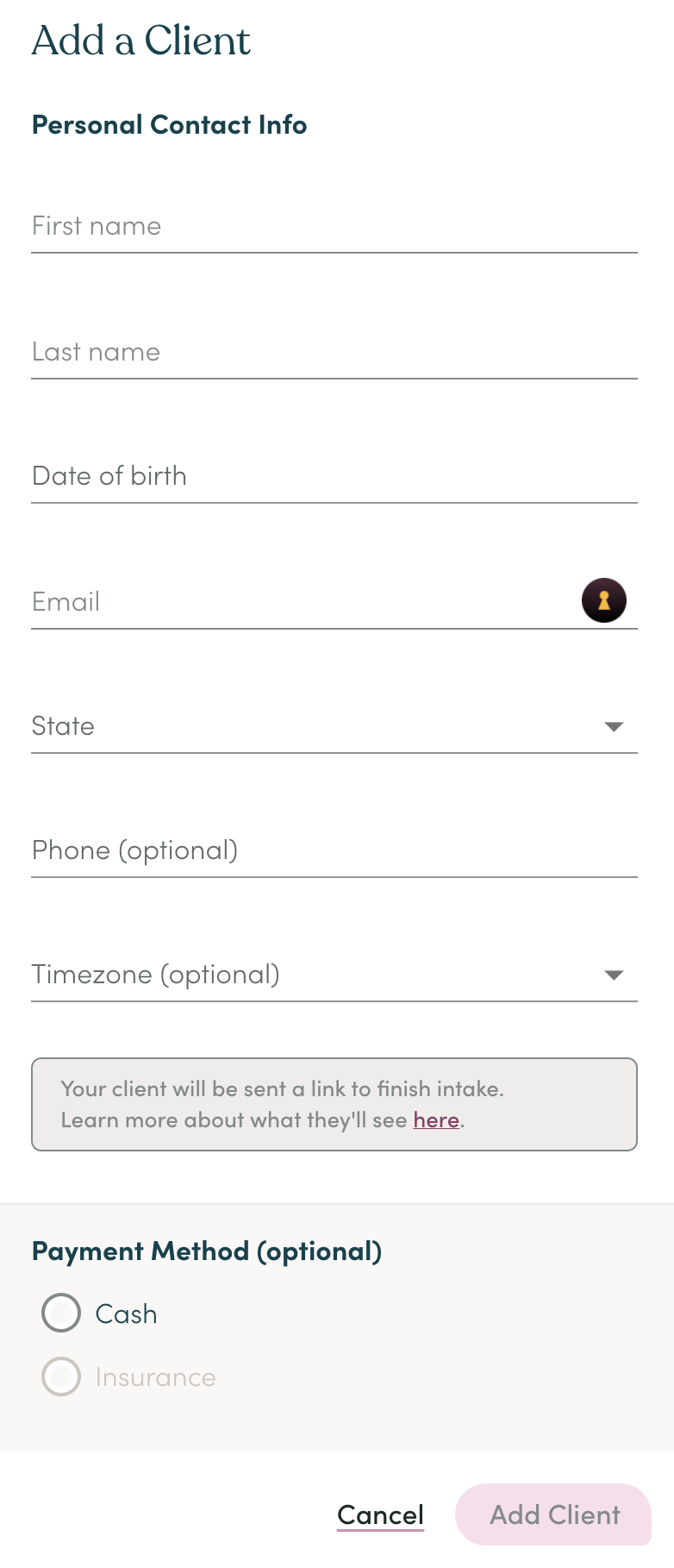The height and width of the screenshot is (1568, 674).
Task: Cancel adding the client
Action: pos(380,1515)
